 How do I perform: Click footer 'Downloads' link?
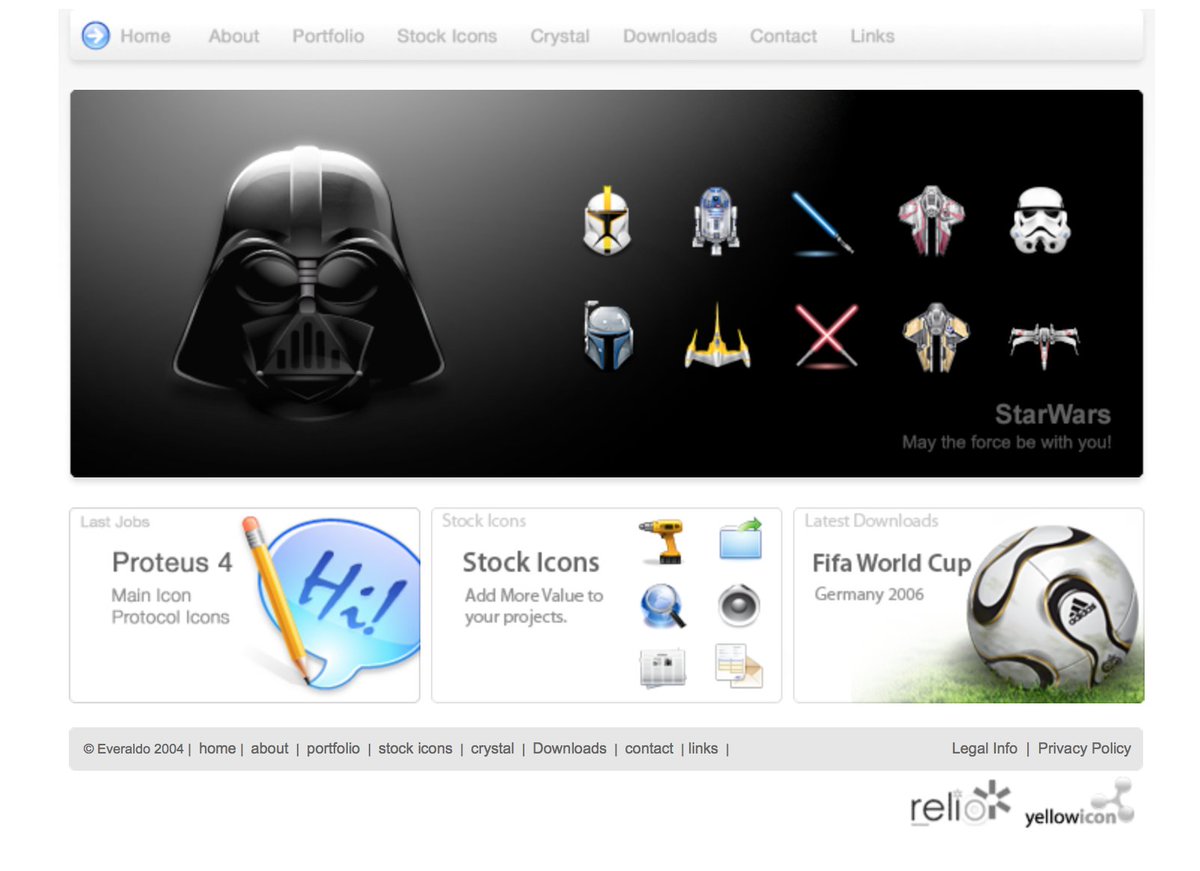[x=570, y=748]
